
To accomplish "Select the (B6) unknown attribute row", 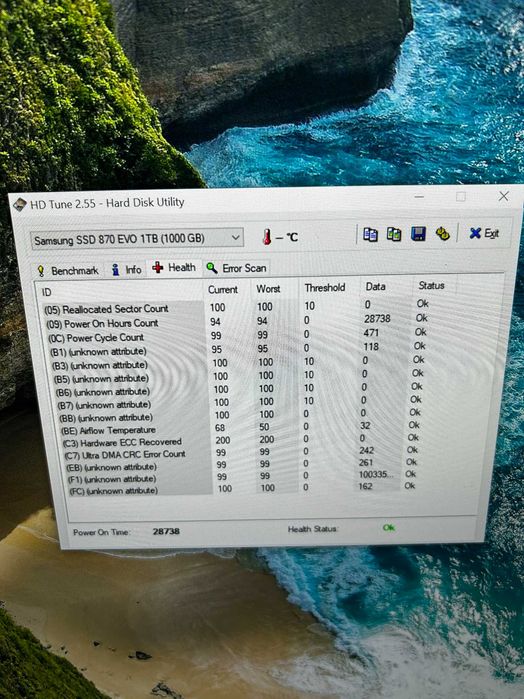I will (x=238, y=389).
